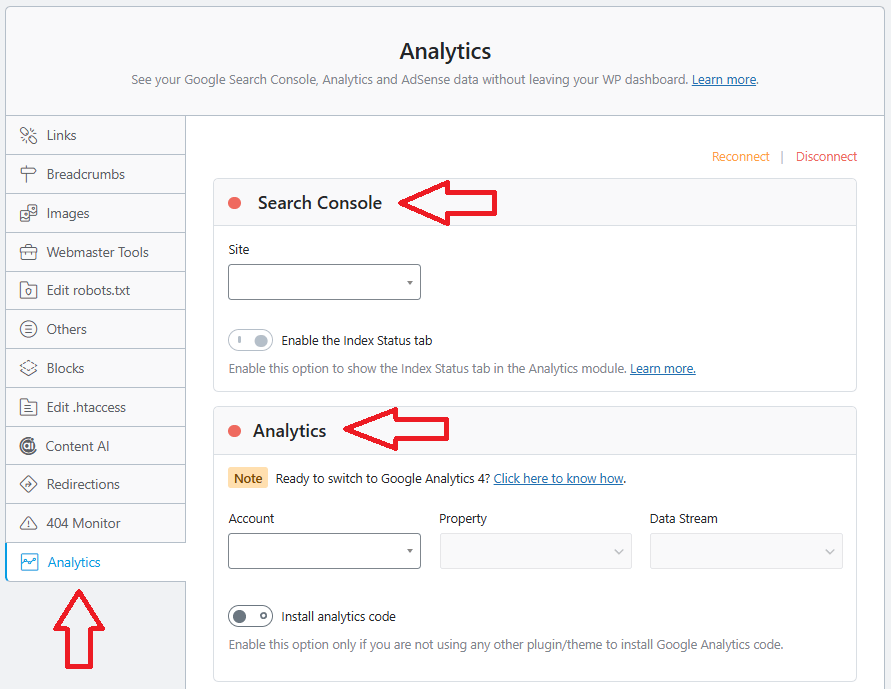891x689 pixels.
Task: Click the Redirections diamond icon
Action: click(28, 484)
